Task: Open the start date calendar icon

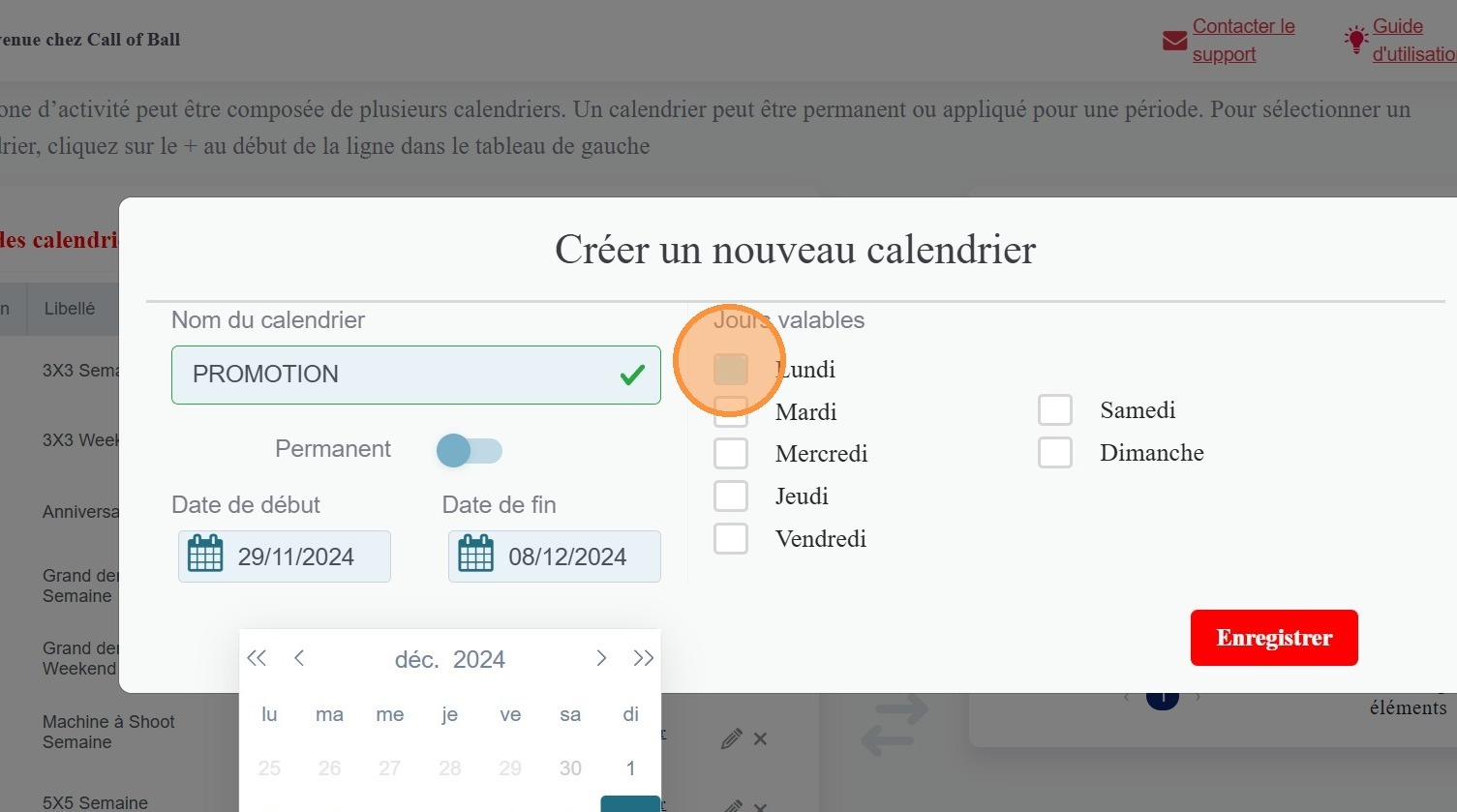Action: [205, 556]
